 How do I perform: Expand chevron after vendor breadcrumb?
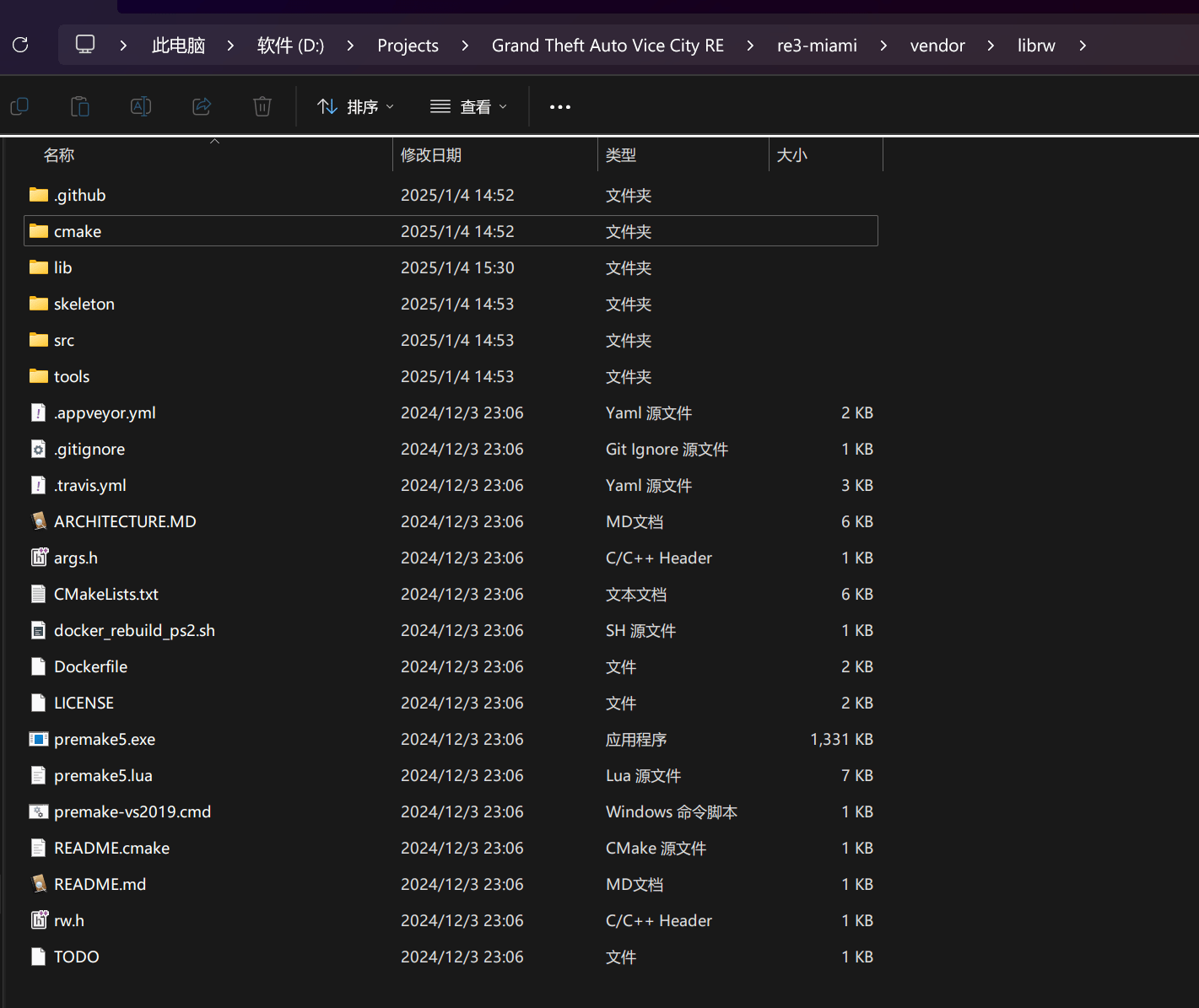(991, 46)
